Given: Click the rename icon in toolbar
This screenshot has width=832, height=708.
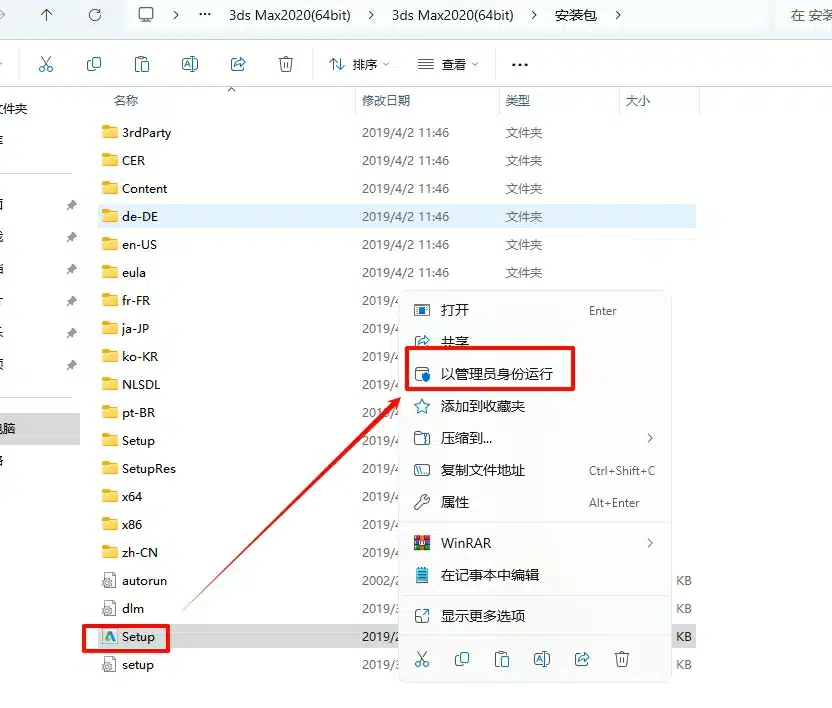Looking at the screenshot, I should click(x=190, y=64).
